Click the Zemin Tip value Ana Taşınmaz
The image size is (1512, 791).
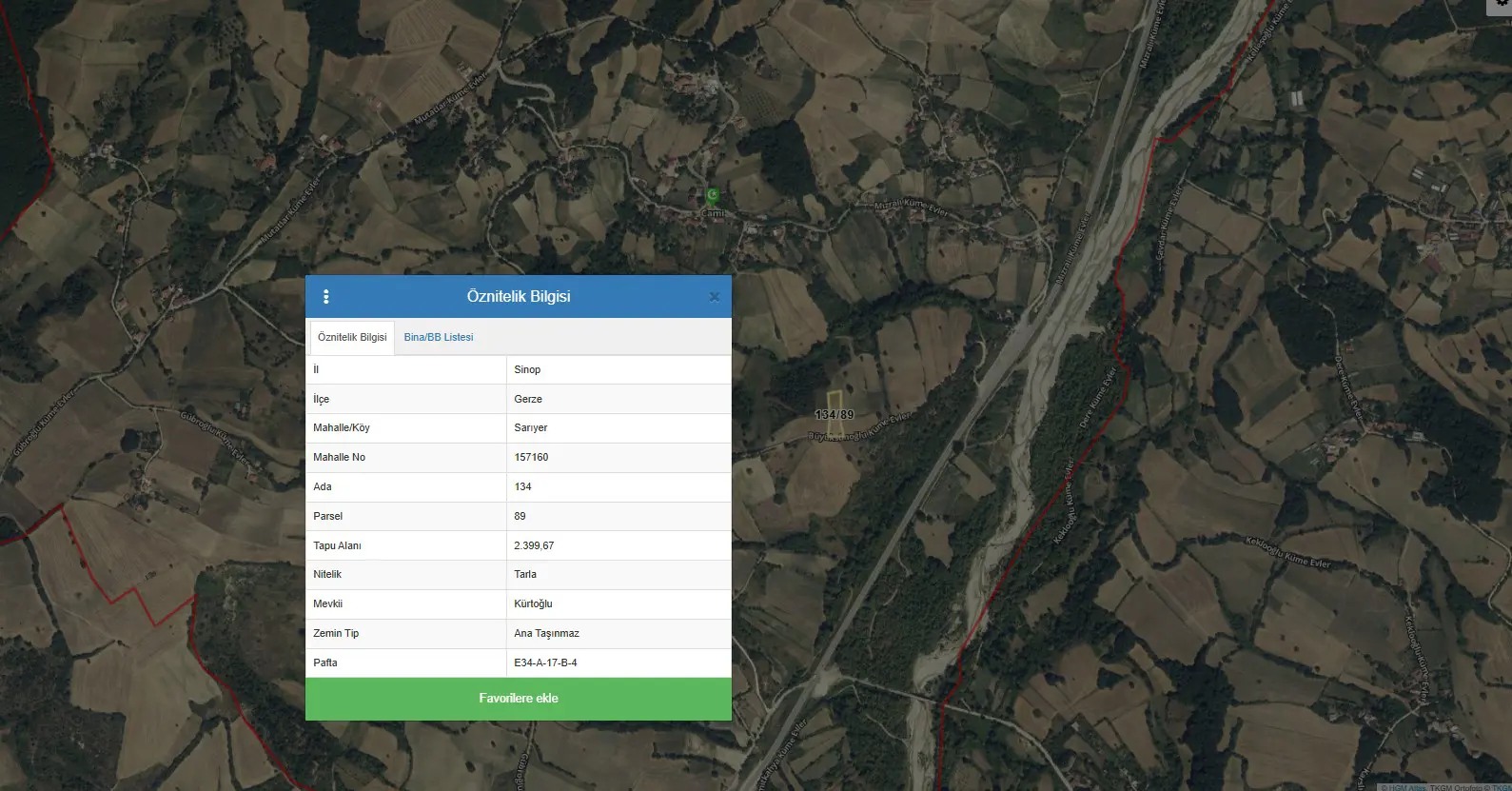pos(546,633)
